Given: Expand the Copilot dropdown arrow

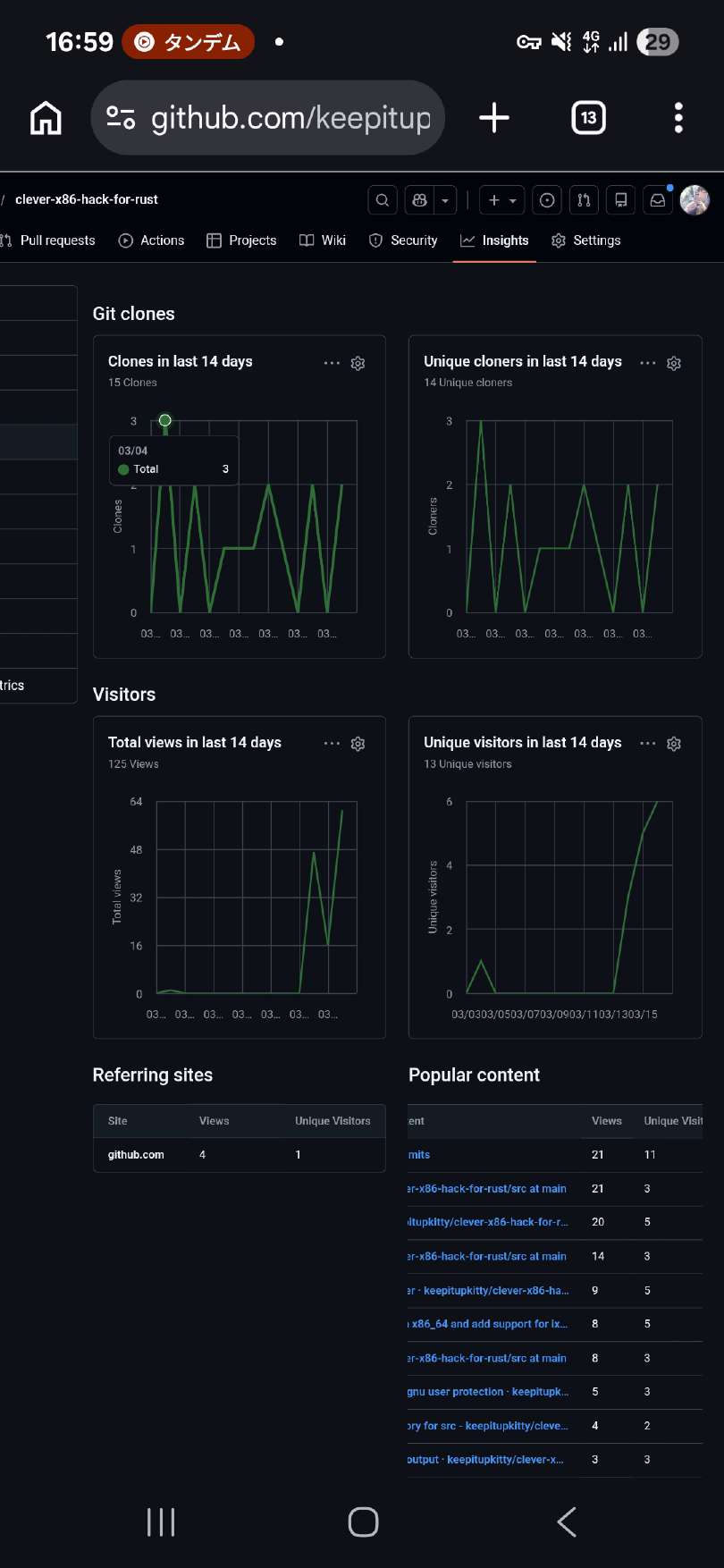Looking at the screenshot, I should click(x=445, y=200).
